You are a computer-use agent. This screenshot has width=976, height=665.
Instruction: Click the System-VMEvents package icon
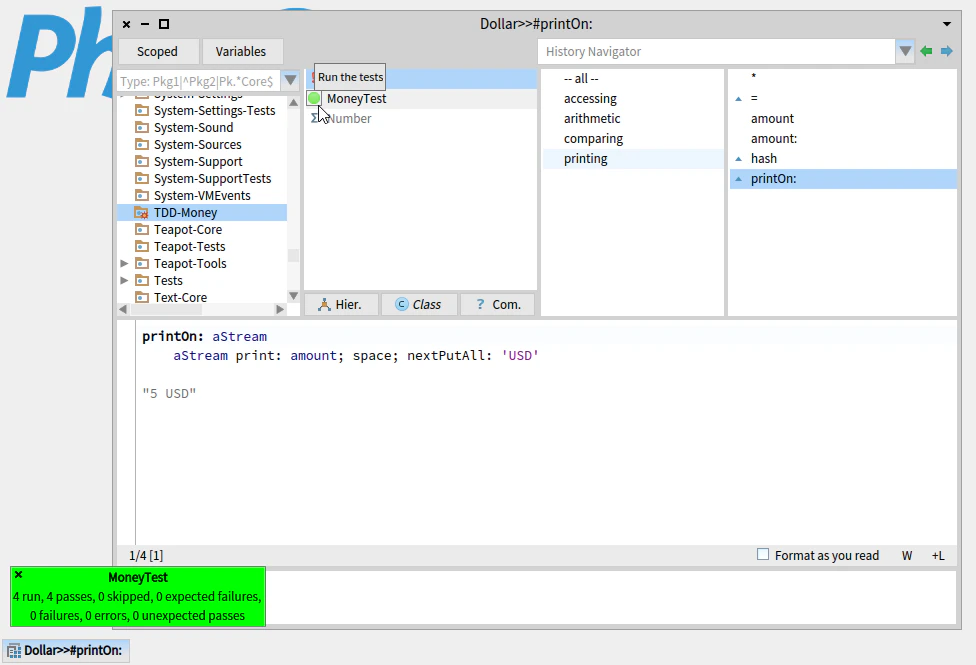click(142, 196)
